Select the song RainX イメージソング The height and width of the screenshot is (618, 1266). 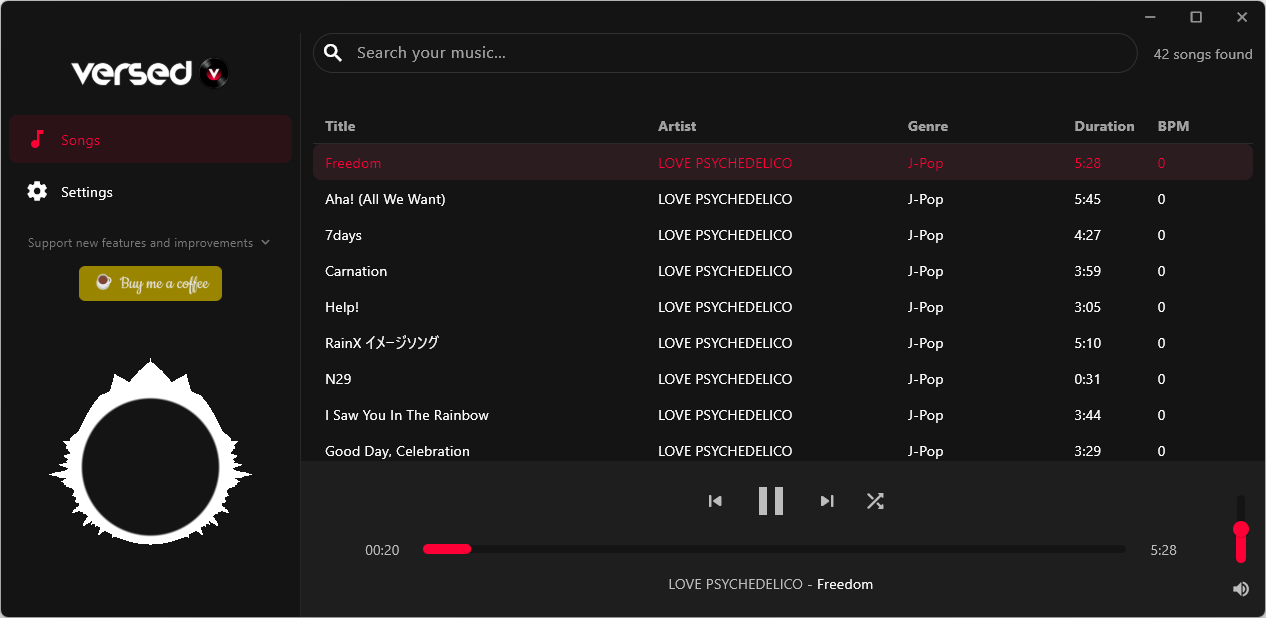point(782,343)
